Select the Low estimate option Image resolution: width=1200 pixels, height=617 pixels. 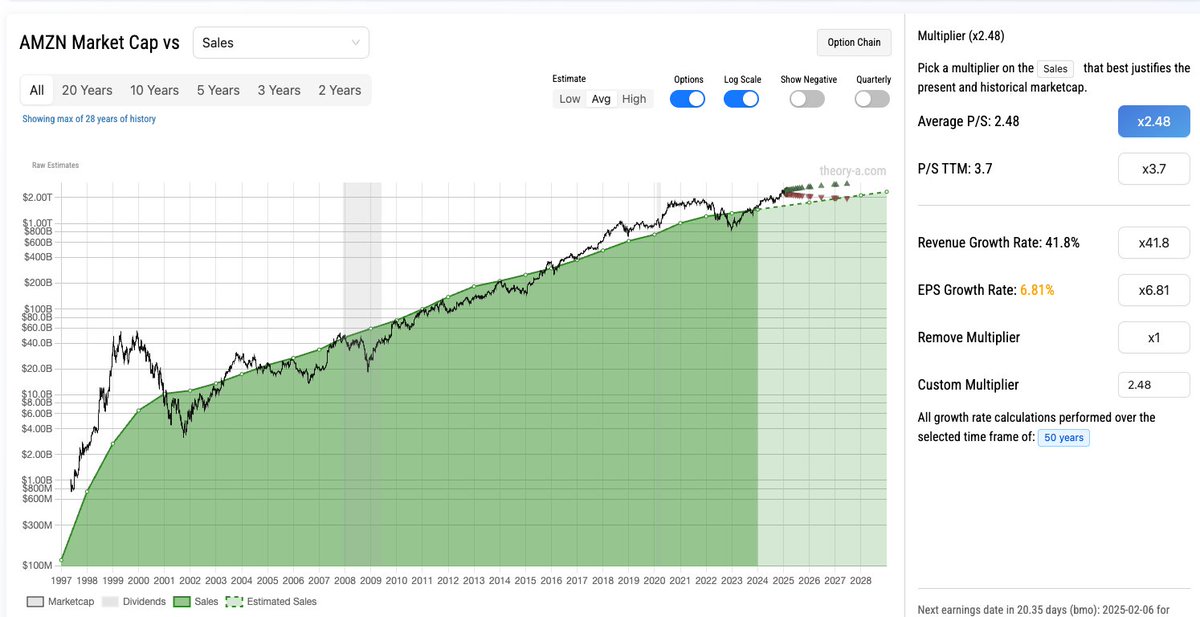570,99
